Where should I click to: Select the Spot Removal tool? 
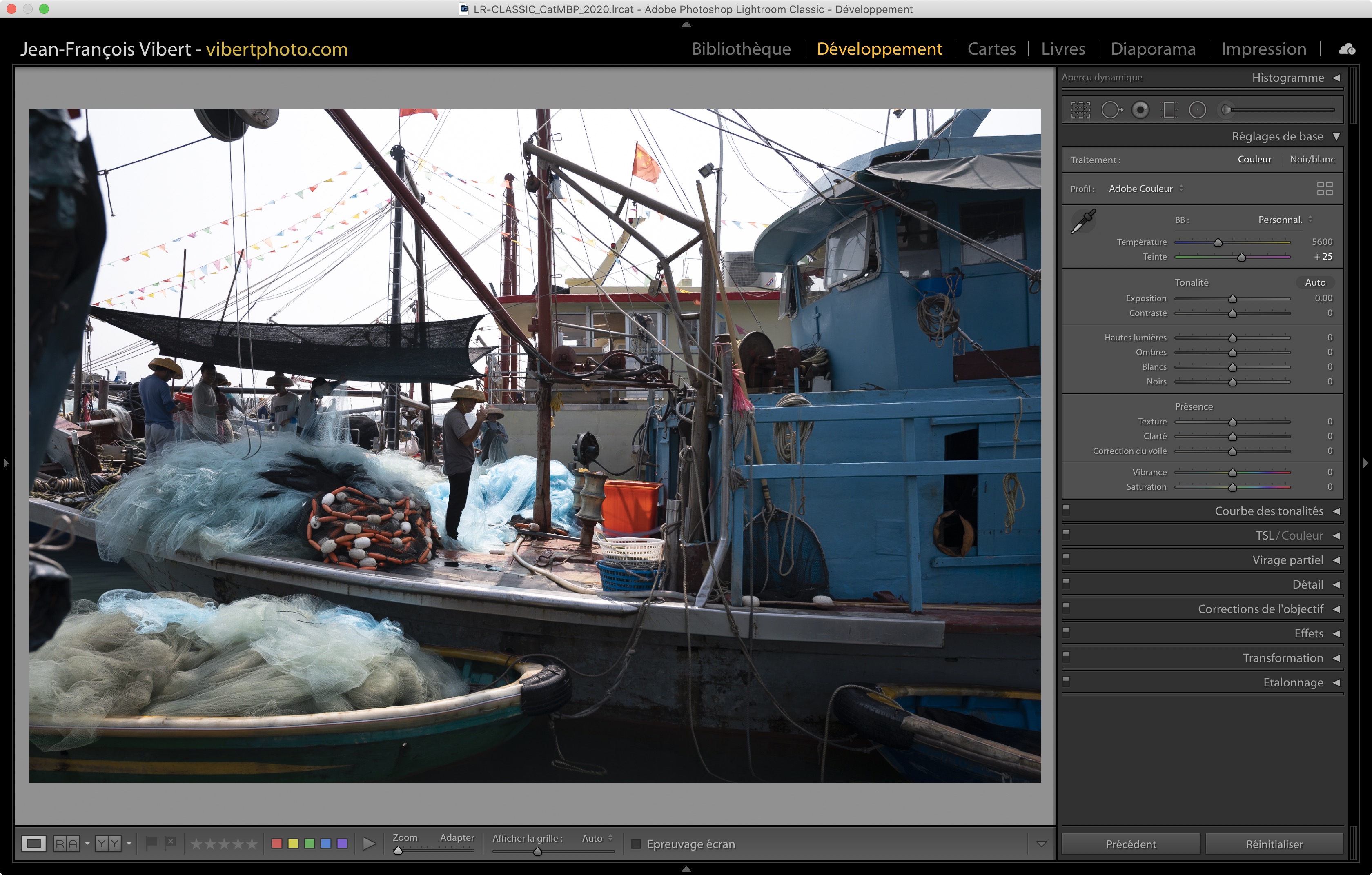tap(1111, 110)
